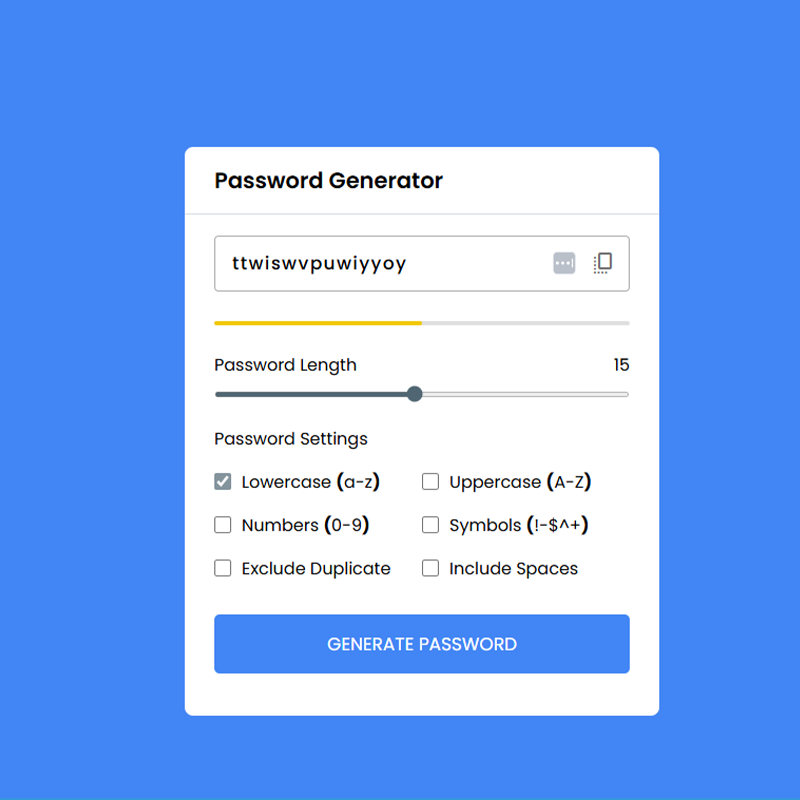Screen dimensions: 800x800
Task: Click the Password Length slider handle
Action: click(x=415, y=394)
